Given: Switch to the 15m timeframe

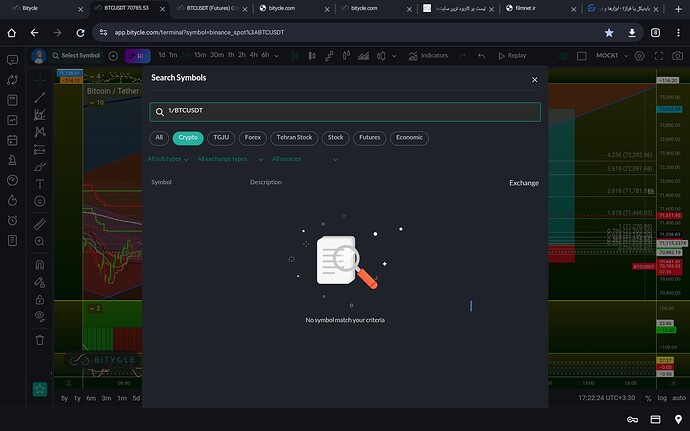Looking at the screenshot, I should point(200,55).
